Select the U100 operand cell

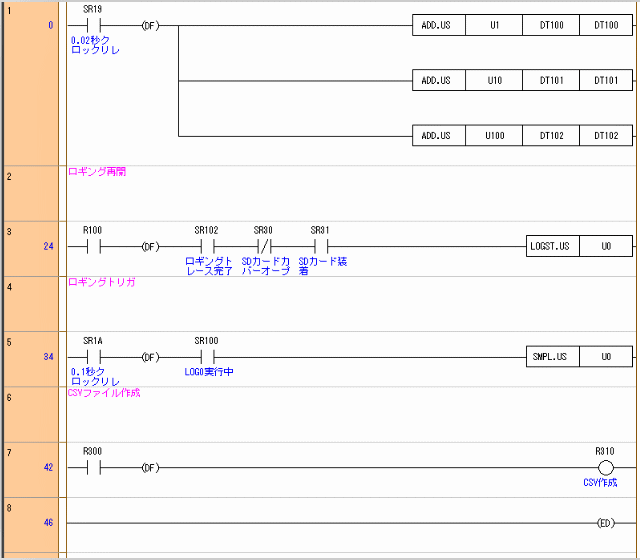(494, 135)
